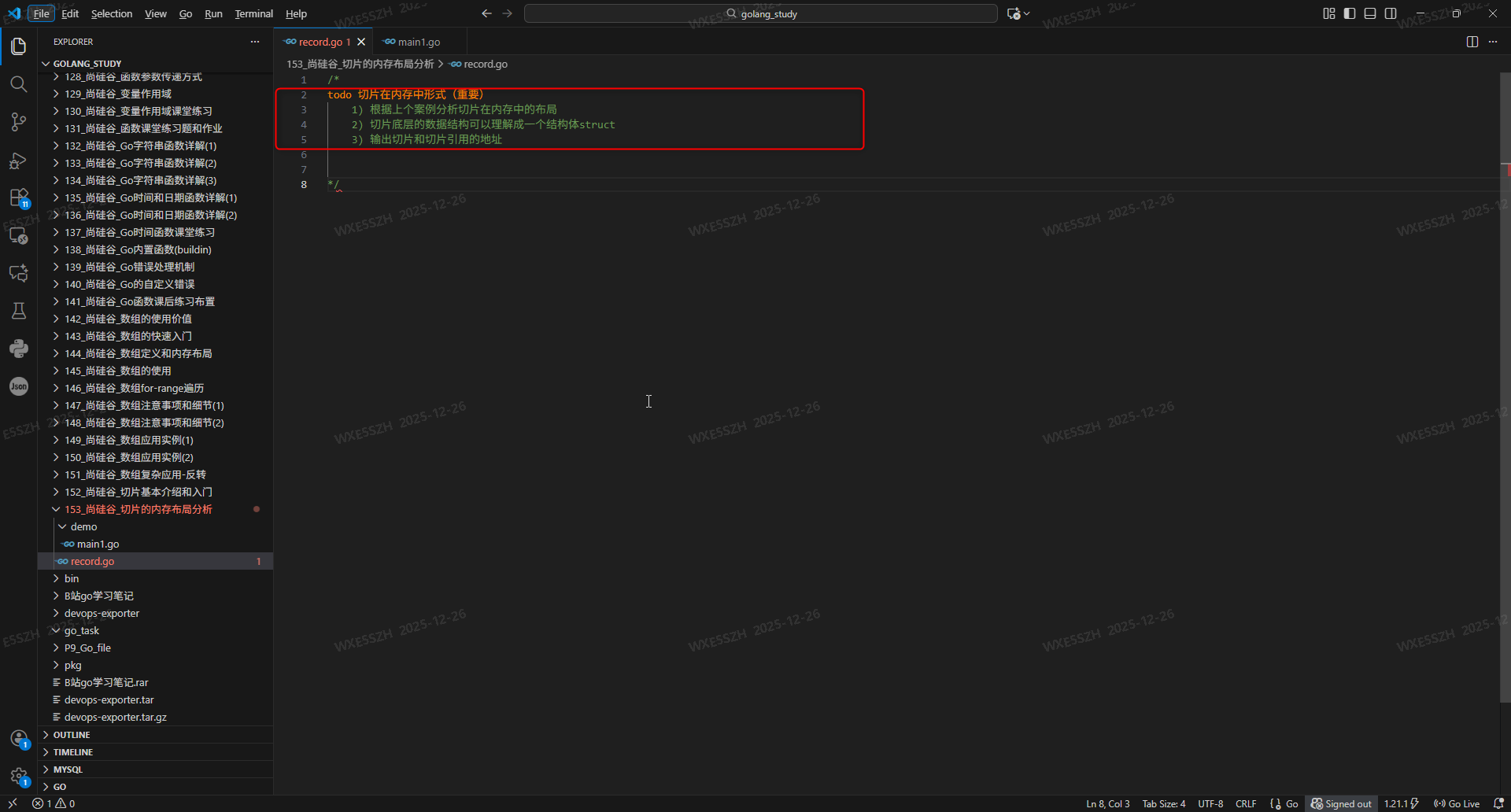
Task: Open the Help menu
Action: 296,13
